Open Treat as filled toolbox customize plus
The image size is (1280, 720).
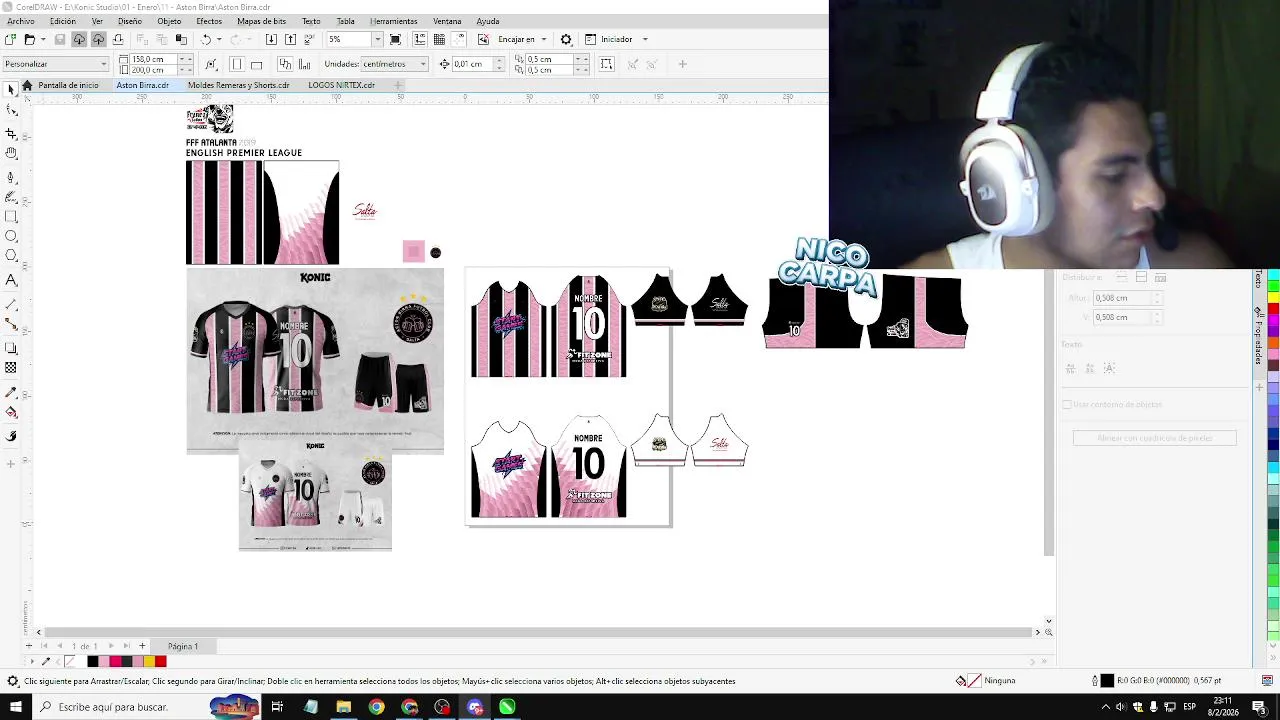click(11, 464)
